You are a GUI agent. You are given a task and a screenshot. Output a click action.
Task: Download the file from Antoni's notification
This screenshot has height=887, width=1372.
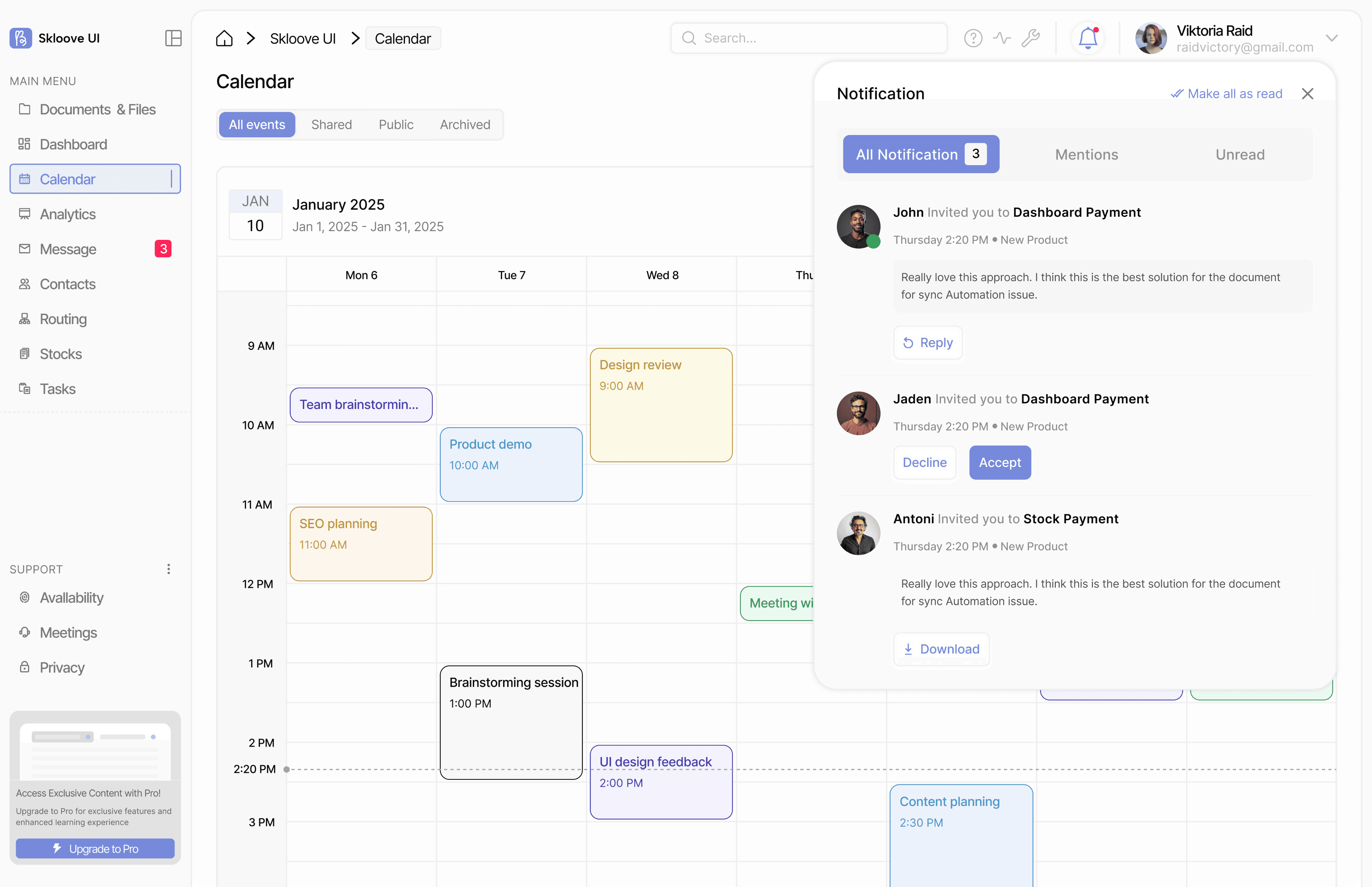coord(941,649)
